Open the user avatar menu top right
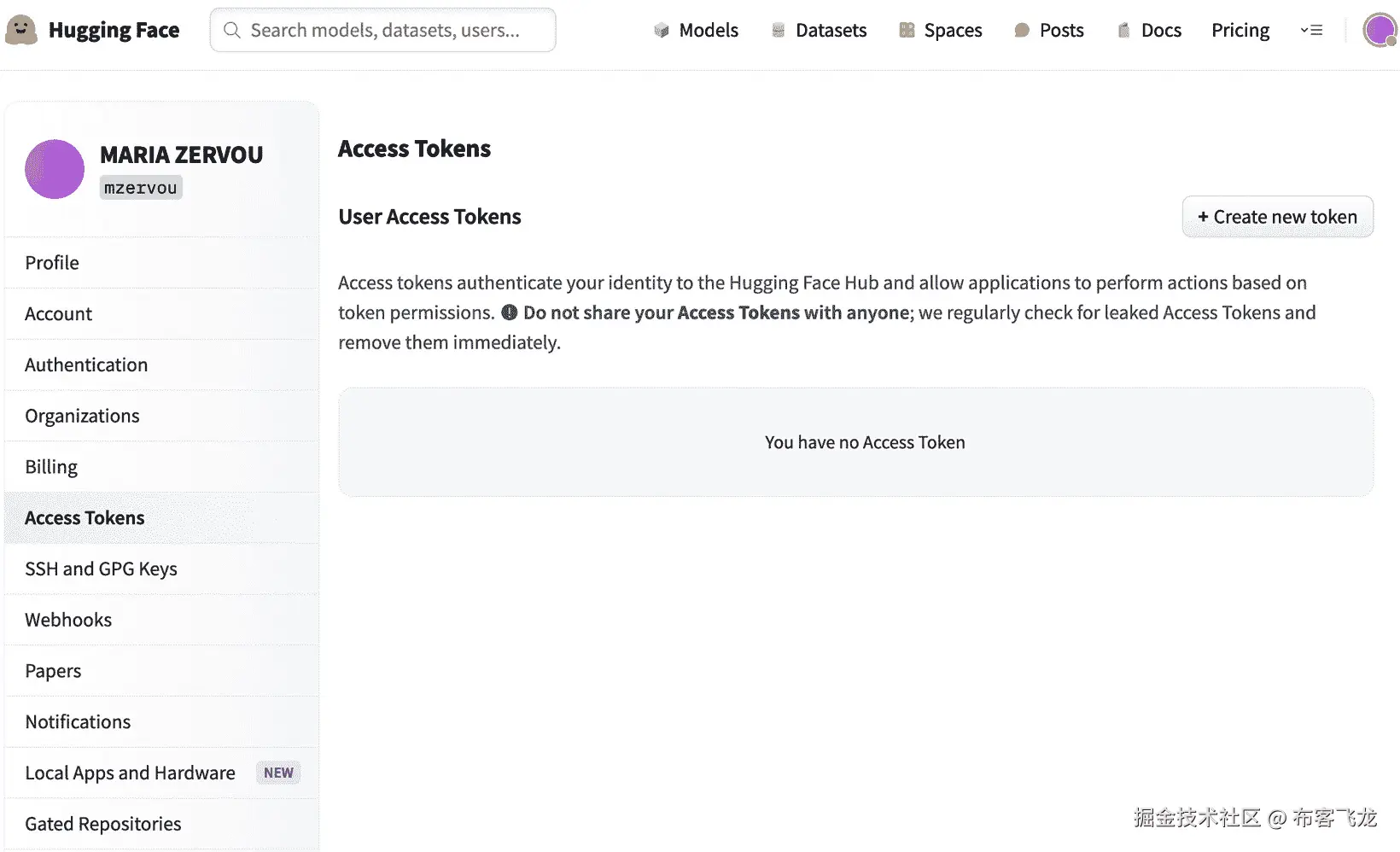 click(x=1380, y=31)
